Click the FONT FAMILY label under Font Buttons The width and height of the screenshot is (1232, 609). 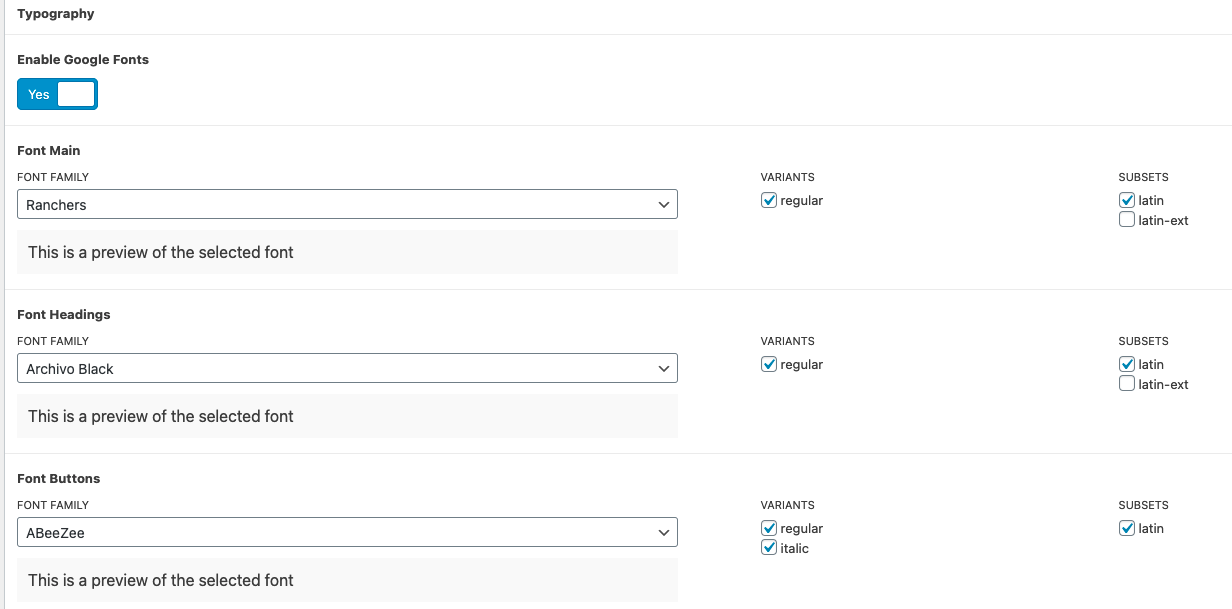[x=53, y=505]
